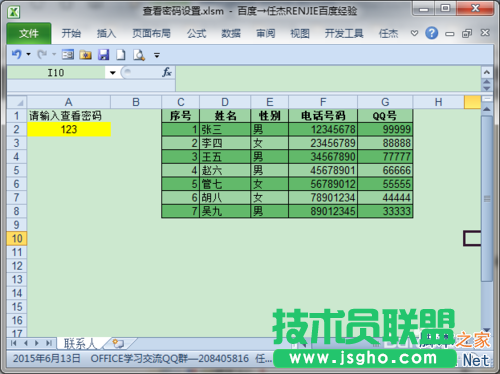Switch to the 插入 ribbon tab

point(106,34)
